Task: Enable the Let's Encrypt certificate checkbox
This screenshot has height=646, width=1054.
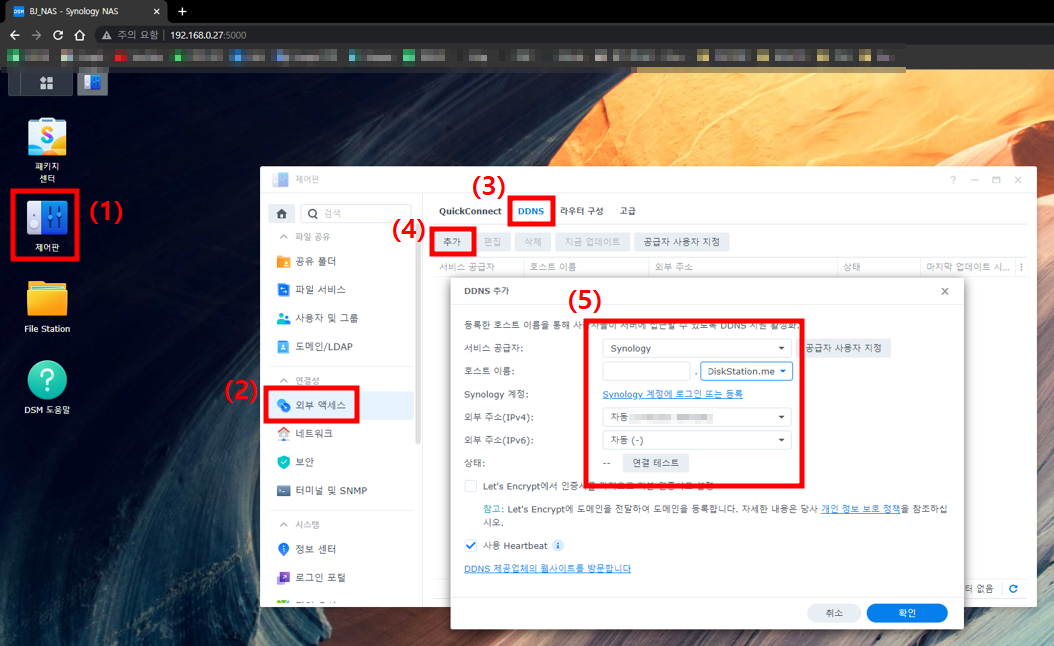Action: tap(471, 486)
